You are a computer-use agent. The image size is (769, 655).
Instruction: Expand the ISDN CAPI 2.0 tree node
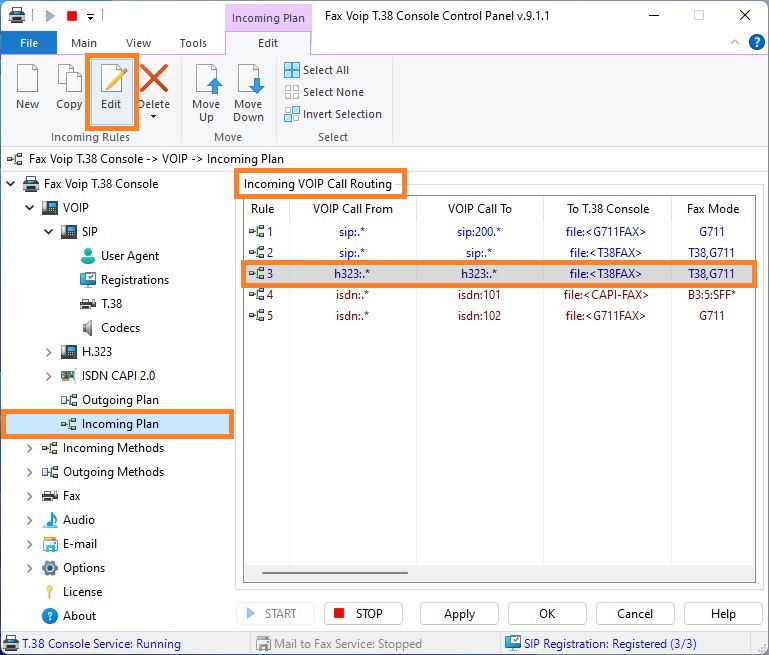[49, 376]
